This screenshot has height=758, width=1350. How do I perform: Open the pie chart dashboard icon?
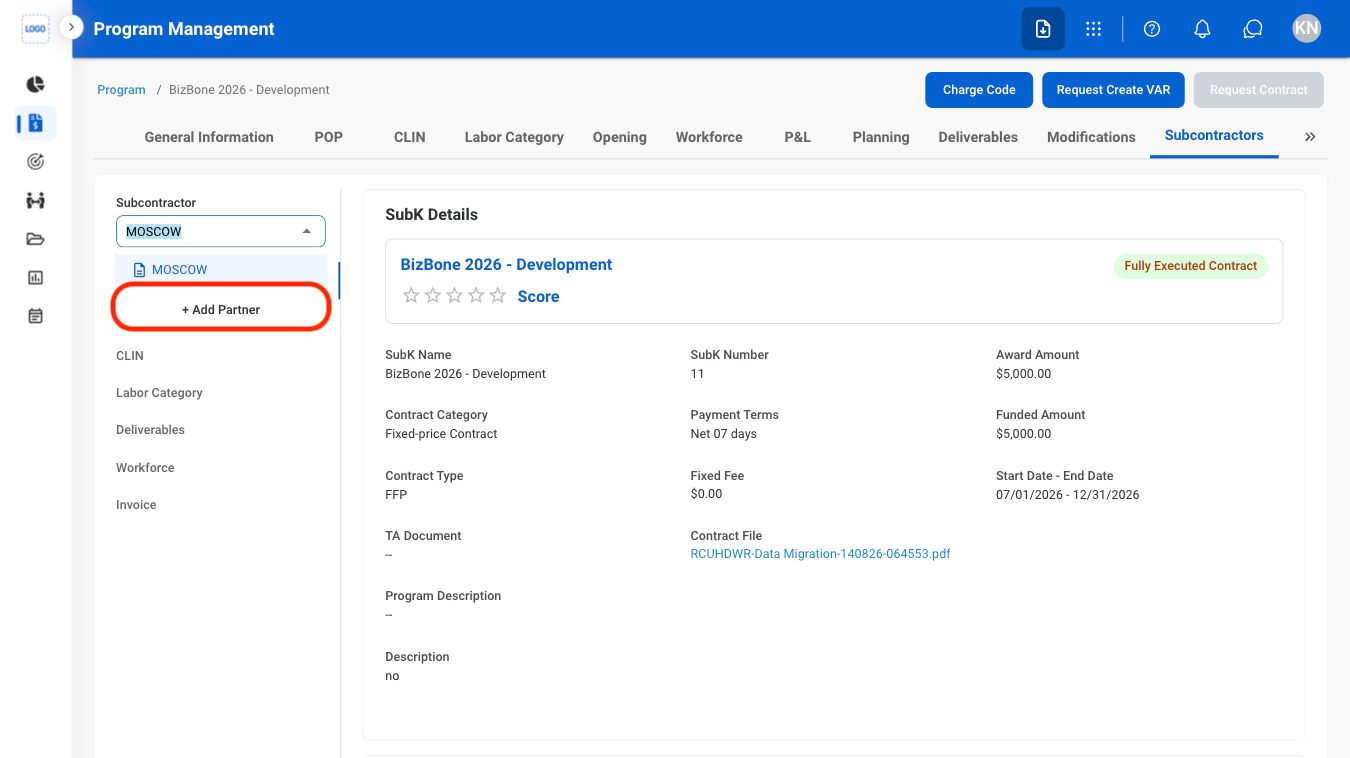pyautogui.click(x=35, y=84)
